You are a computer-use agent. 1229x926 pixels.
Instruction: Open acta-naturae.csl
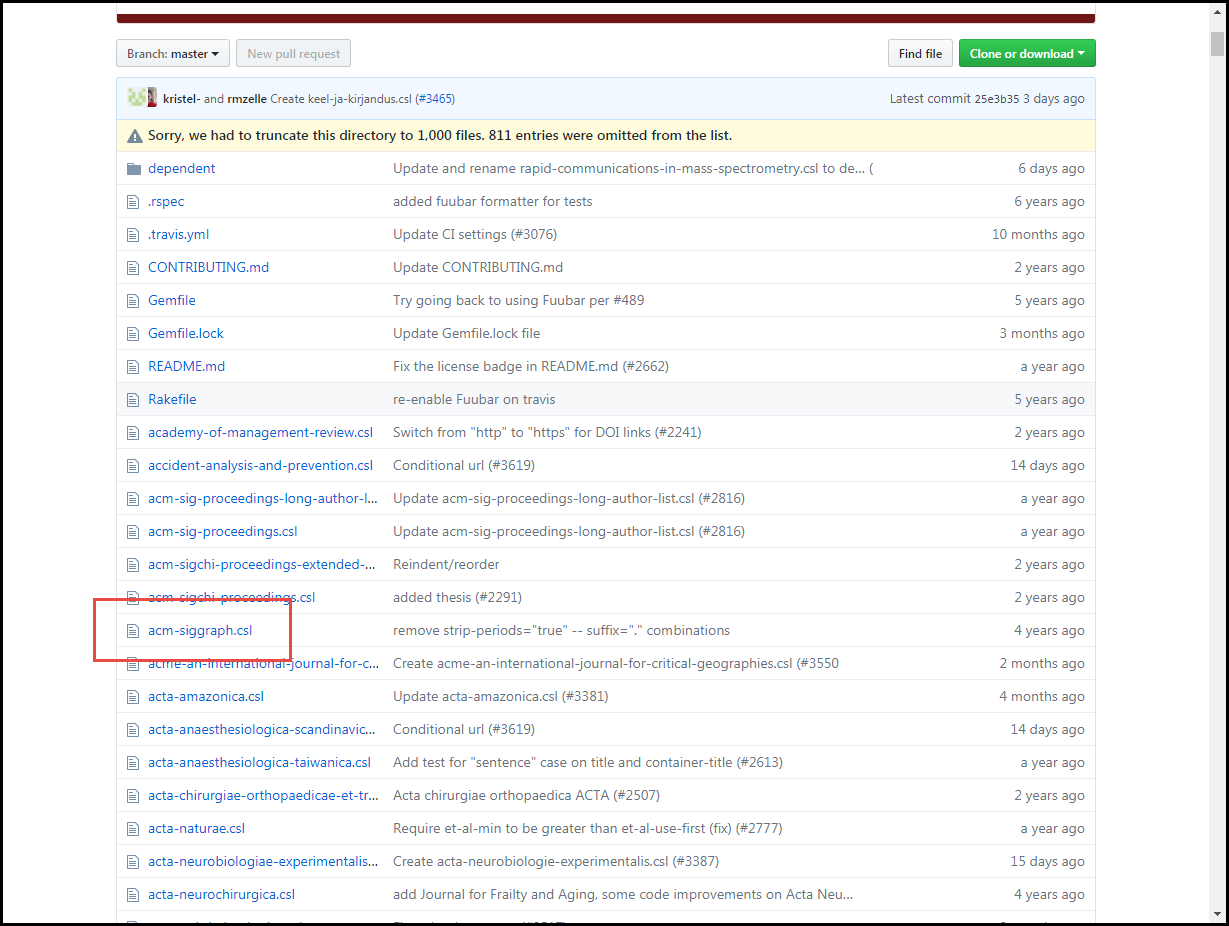click(196, 828)
